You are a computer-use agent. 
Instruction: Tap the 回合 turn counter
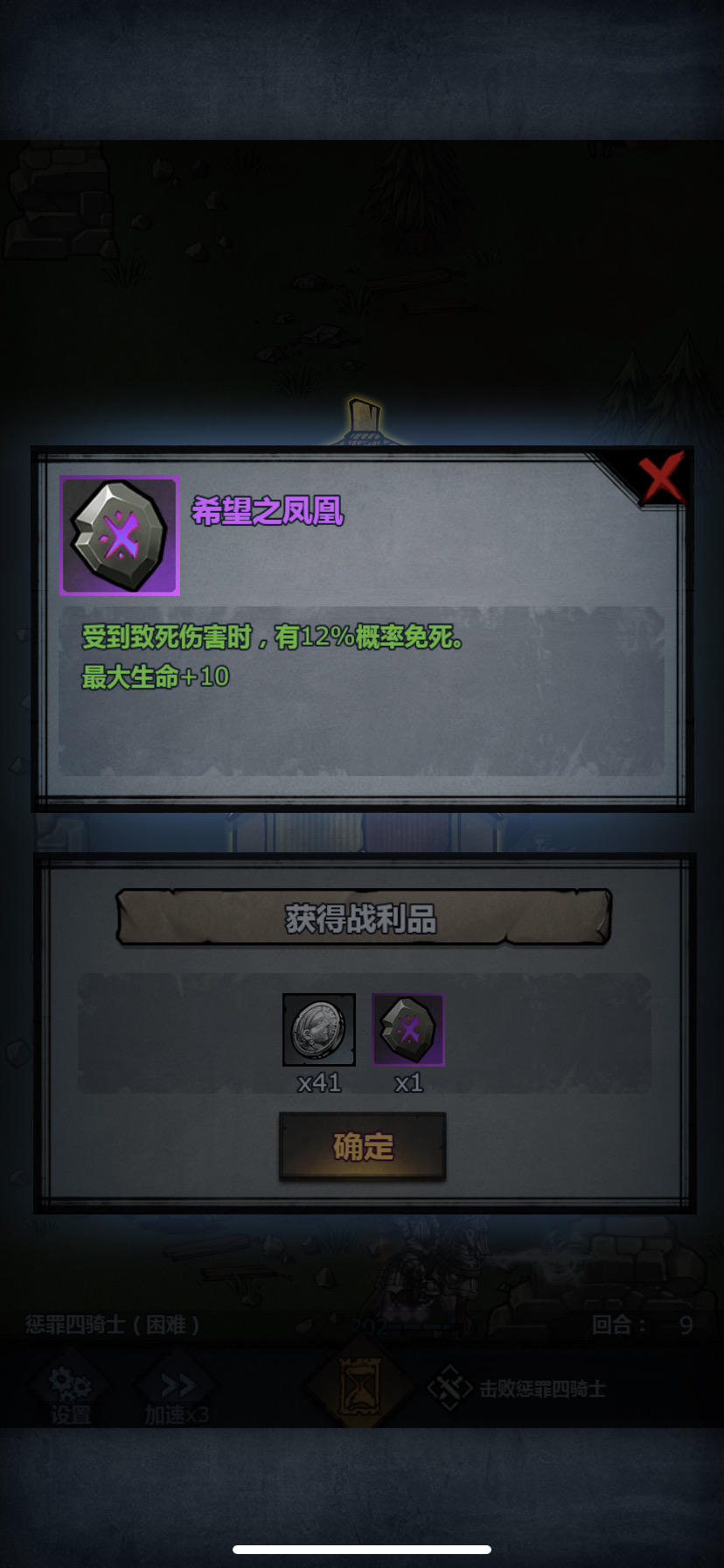(x=643, y=1325)
